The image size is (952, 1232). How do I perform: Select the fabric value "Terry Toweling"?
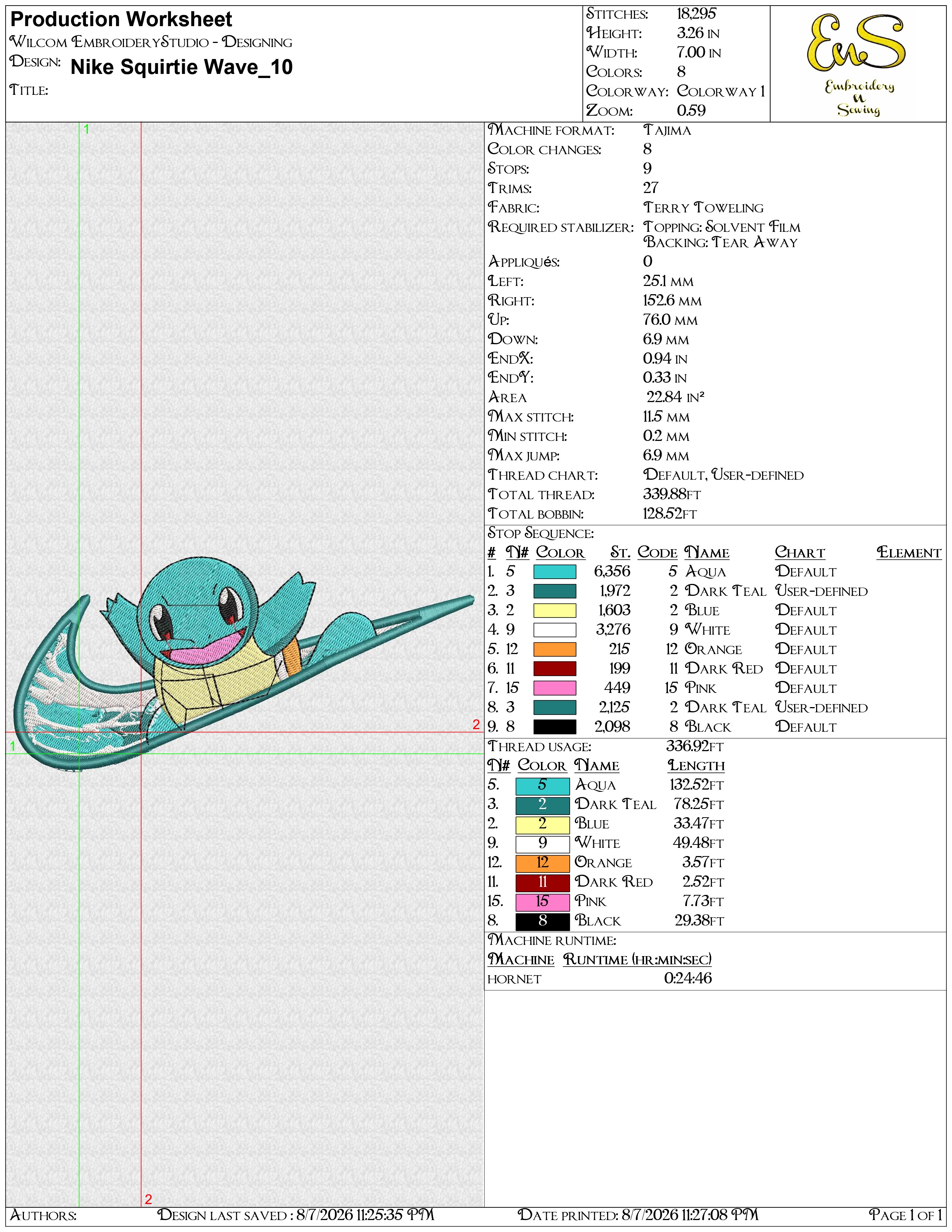703,208
